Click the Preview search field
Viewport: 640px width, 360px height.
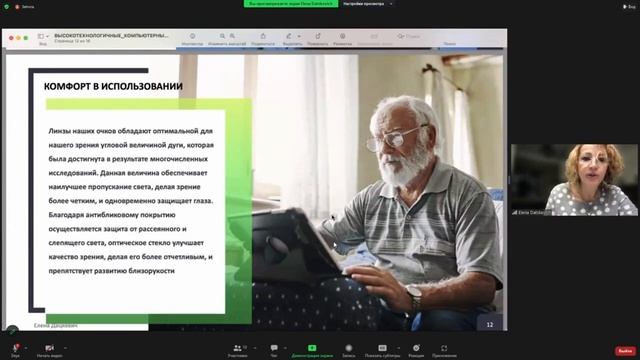[449, 36]
